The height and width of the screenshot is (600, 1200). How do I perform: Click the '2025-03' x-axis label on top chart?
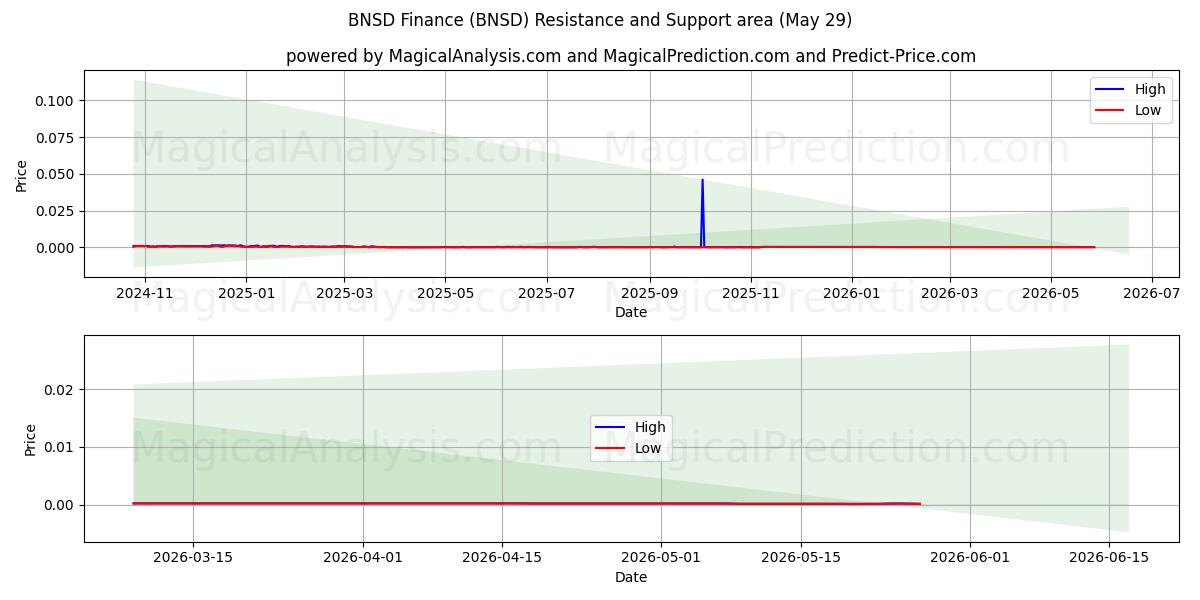344,293
